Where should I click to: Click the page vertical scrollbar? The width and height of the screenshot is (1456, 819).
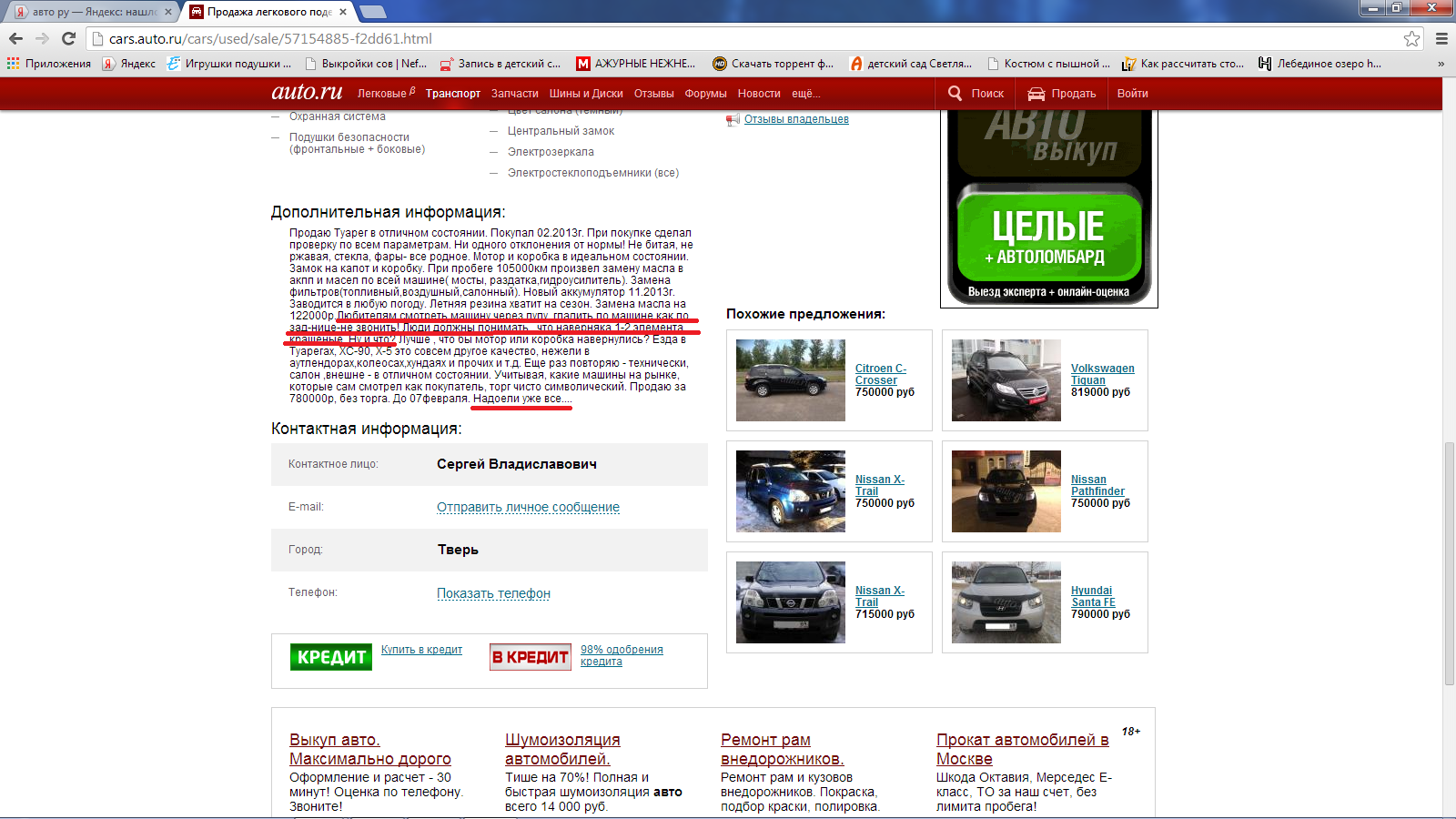coord(1449,562)
